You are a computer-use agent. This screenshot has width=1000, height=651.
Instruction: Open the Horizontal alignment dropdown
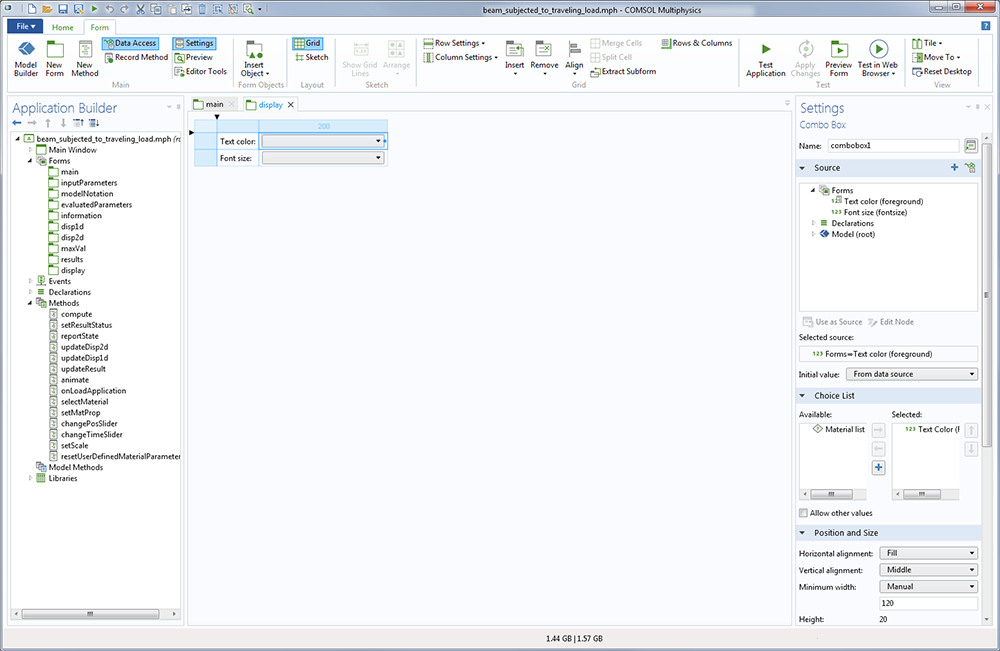point(927,553)
